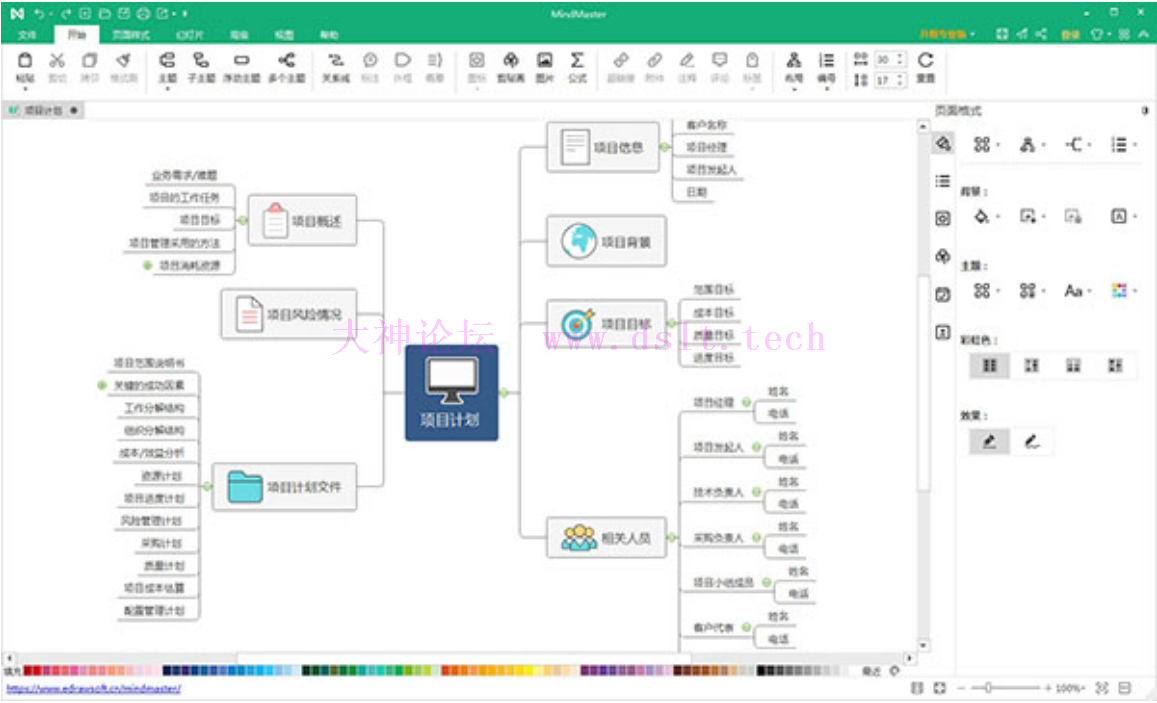Collapse the 项目信息 branch via green circle

(x=664, y=147)
